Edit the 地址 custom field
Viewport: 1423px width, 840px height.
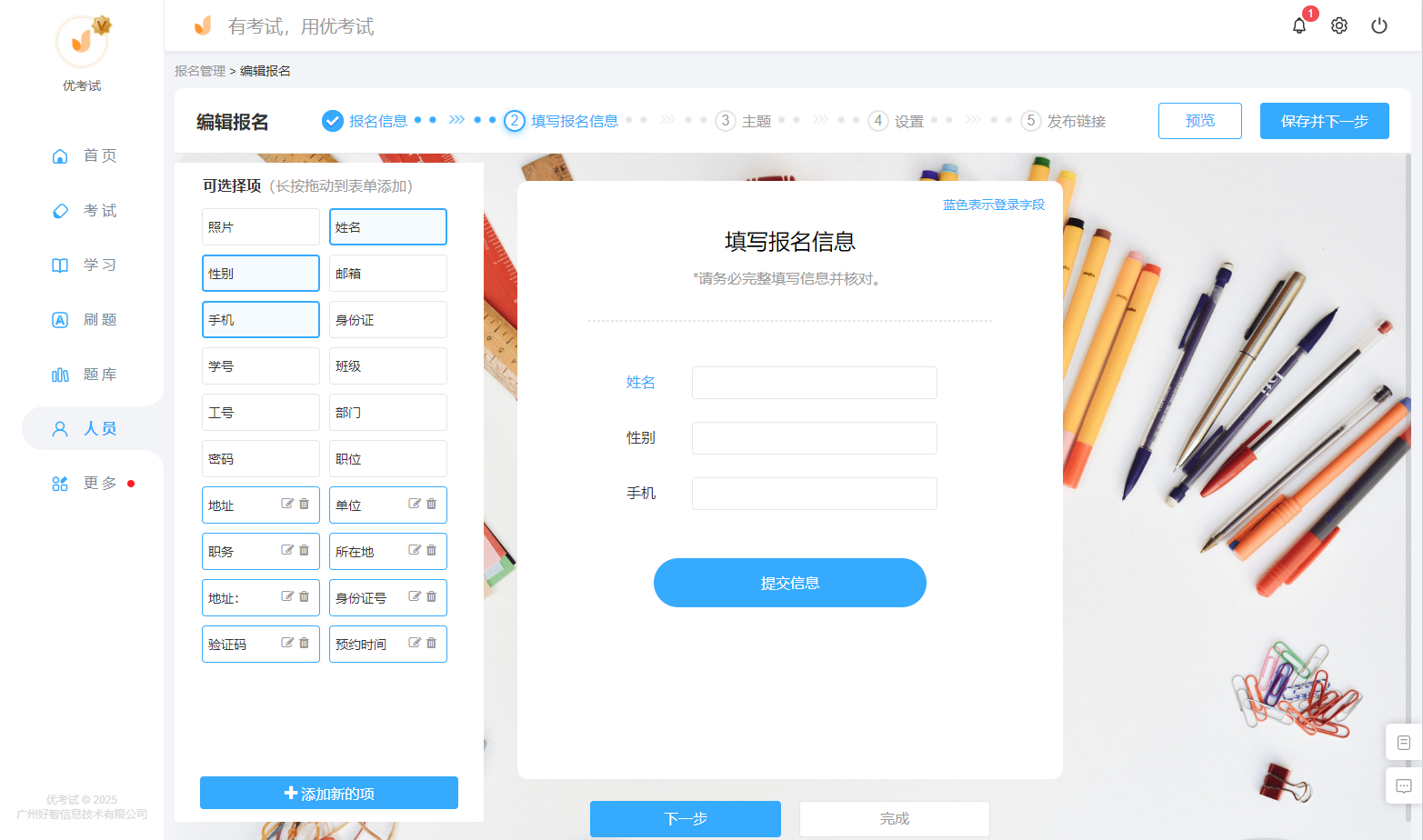pos(287,504)
